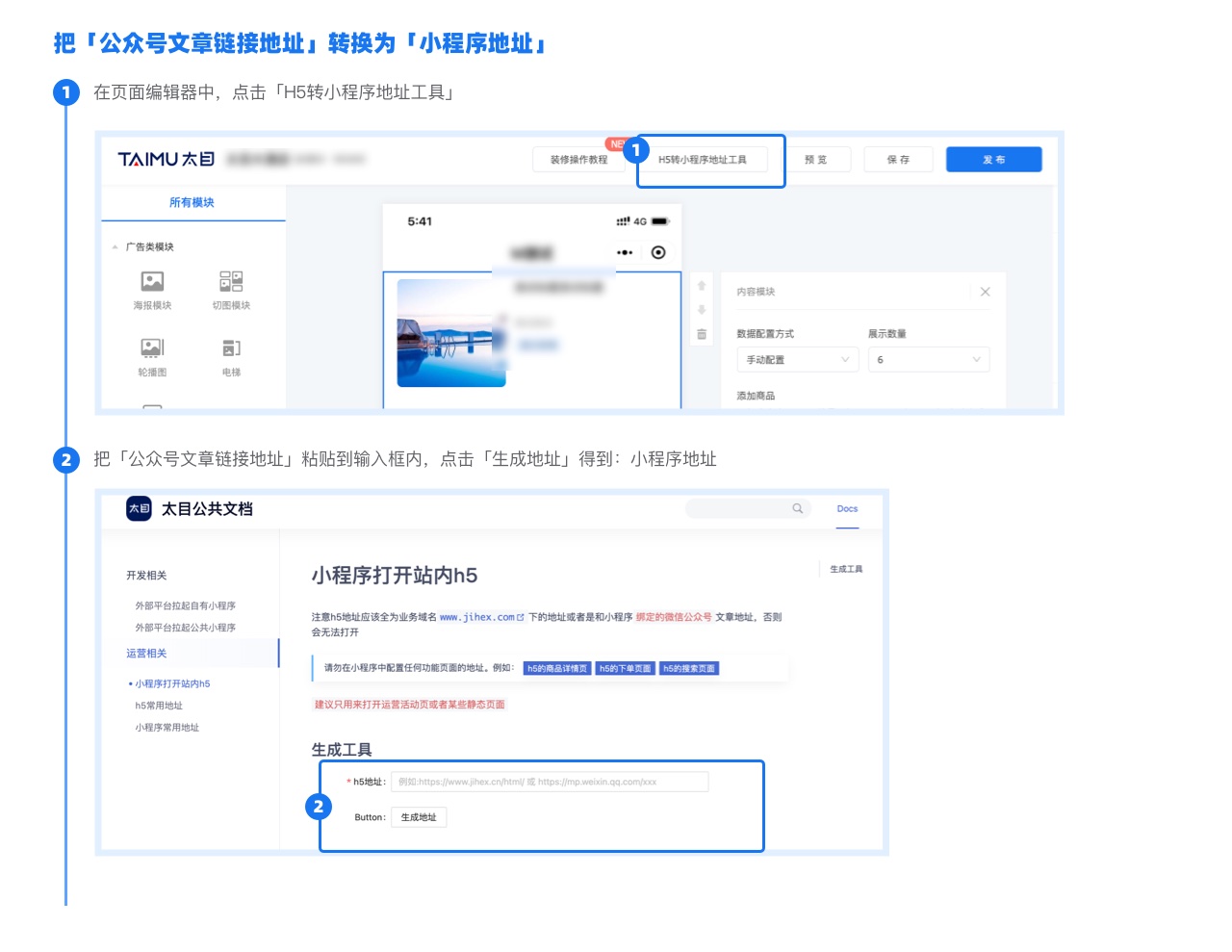Click the mini-program capsule target icon

658,252
